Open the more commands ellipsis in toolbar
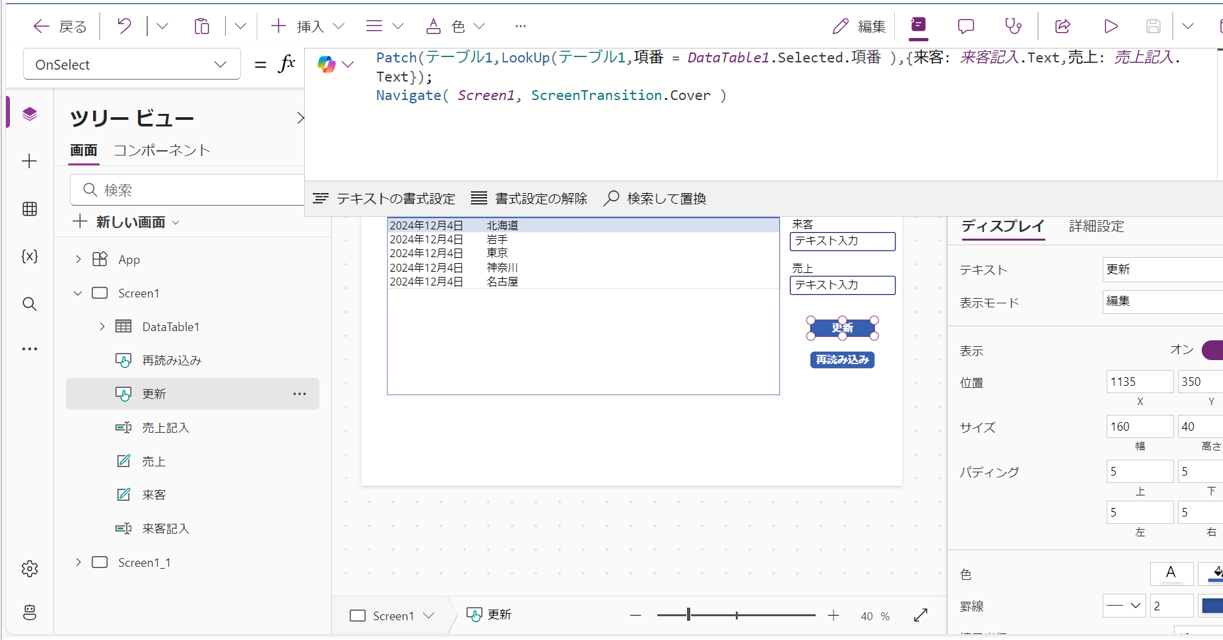Image resolution: width=1223 pixels, height=640 pixels. (520, 26)
